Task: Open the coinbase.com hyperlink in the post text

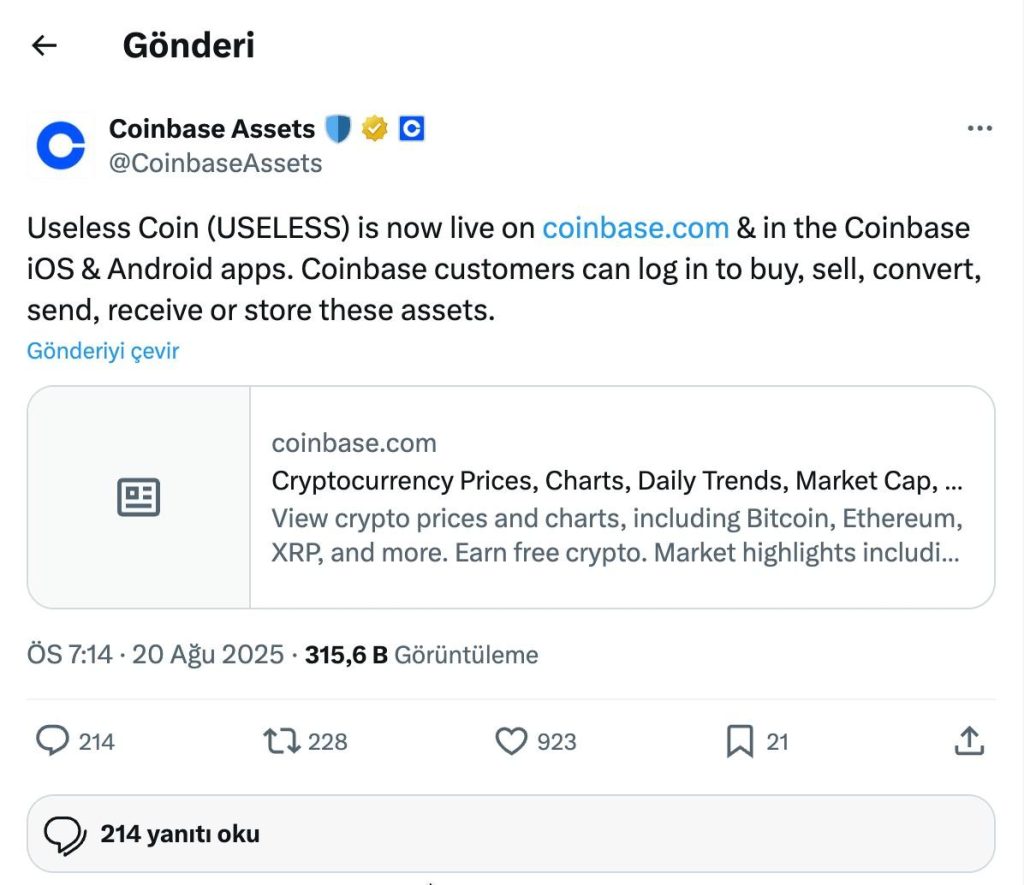Action: coord(635,228)
